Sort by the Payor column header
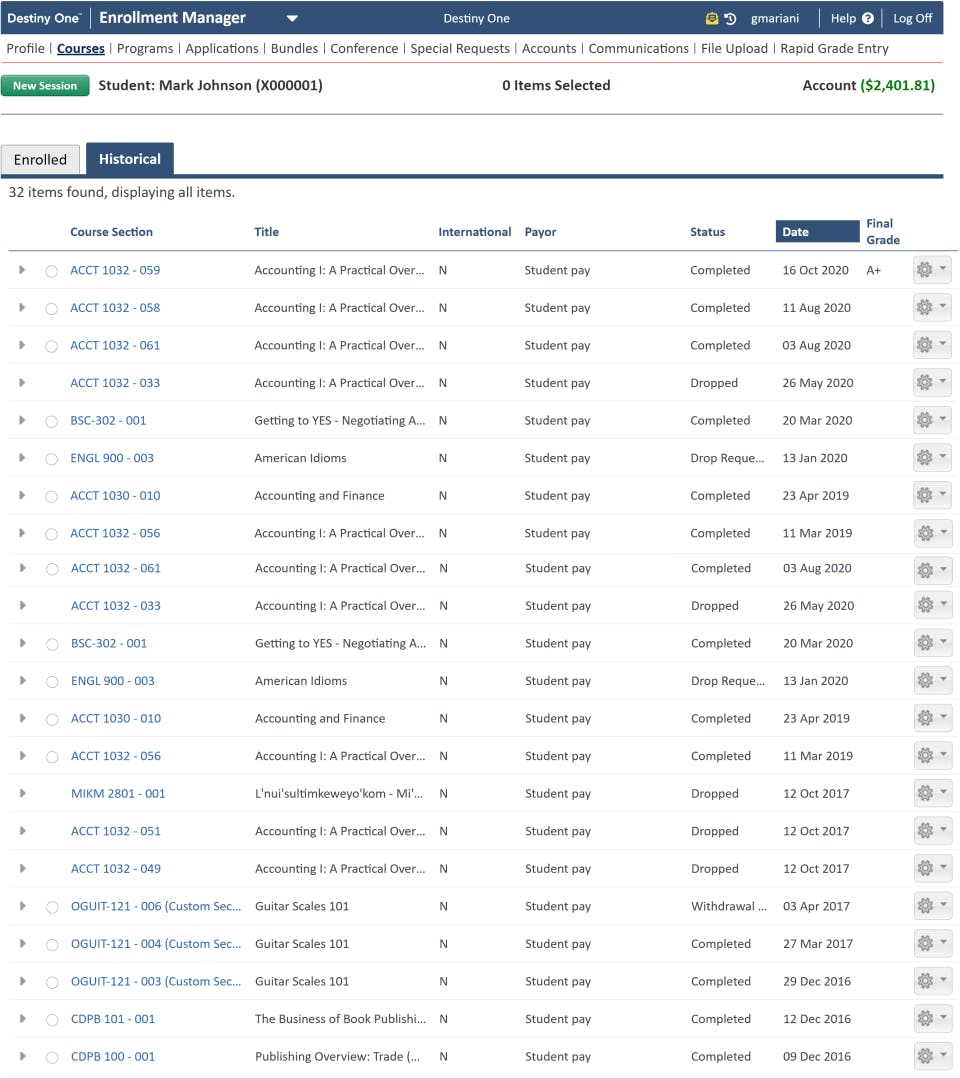Viewport: 960px width, 1078px height. (540, 232)
